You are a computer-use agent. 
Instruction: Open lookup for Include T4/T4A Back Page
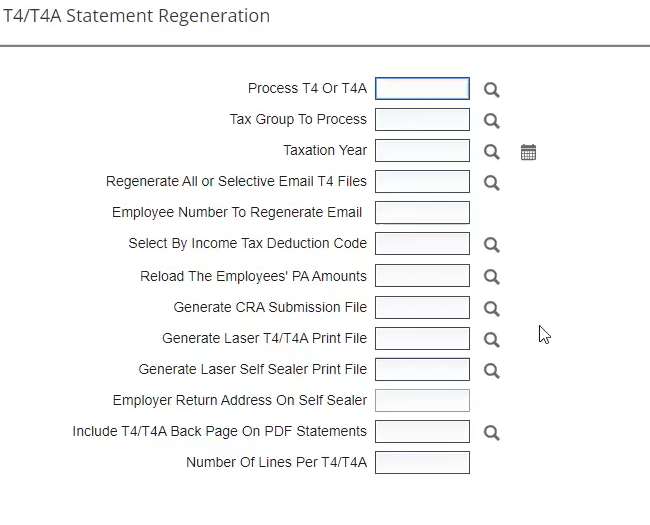[x=491, y=433]
